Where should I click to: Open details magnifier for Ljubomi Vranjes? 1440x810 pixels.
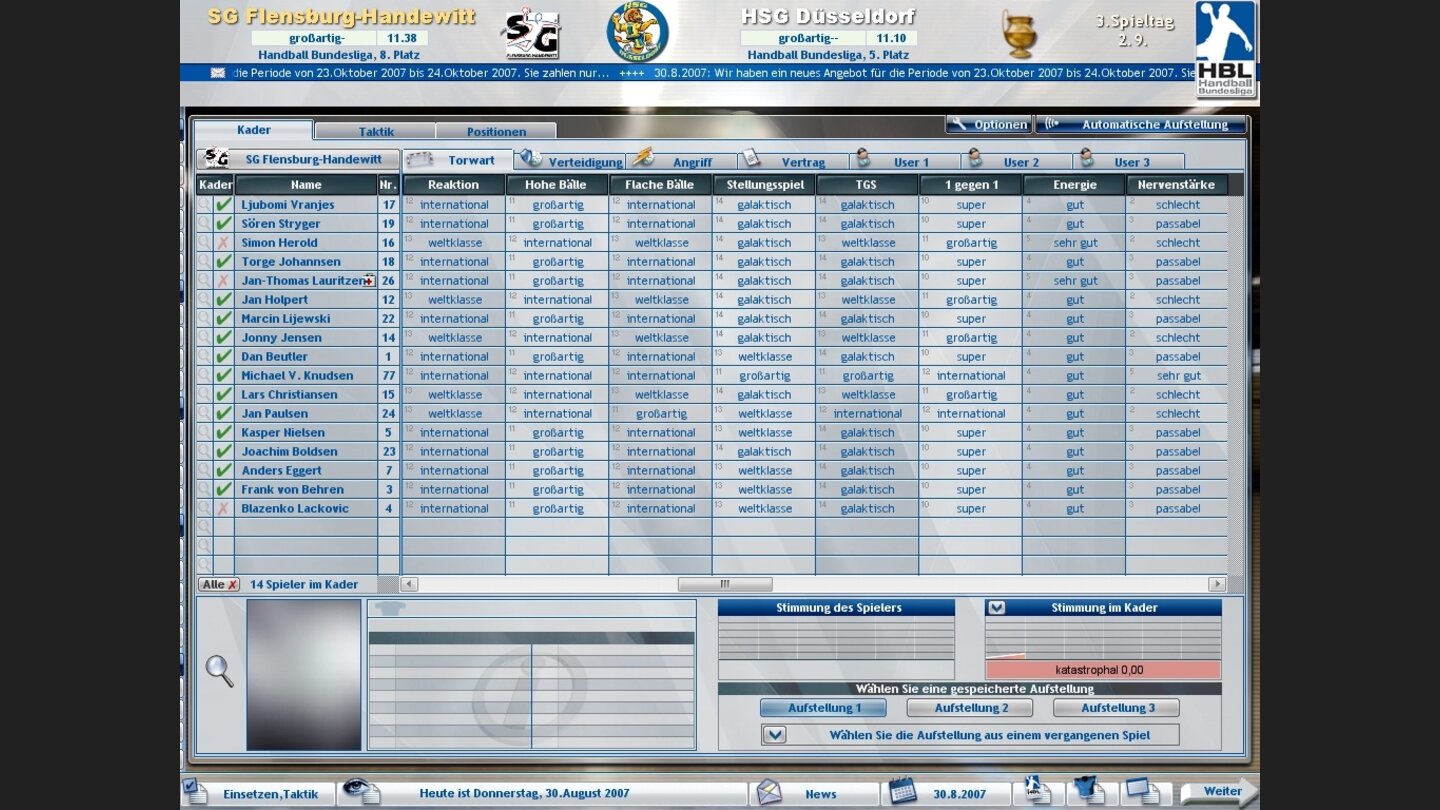[205, 205]
